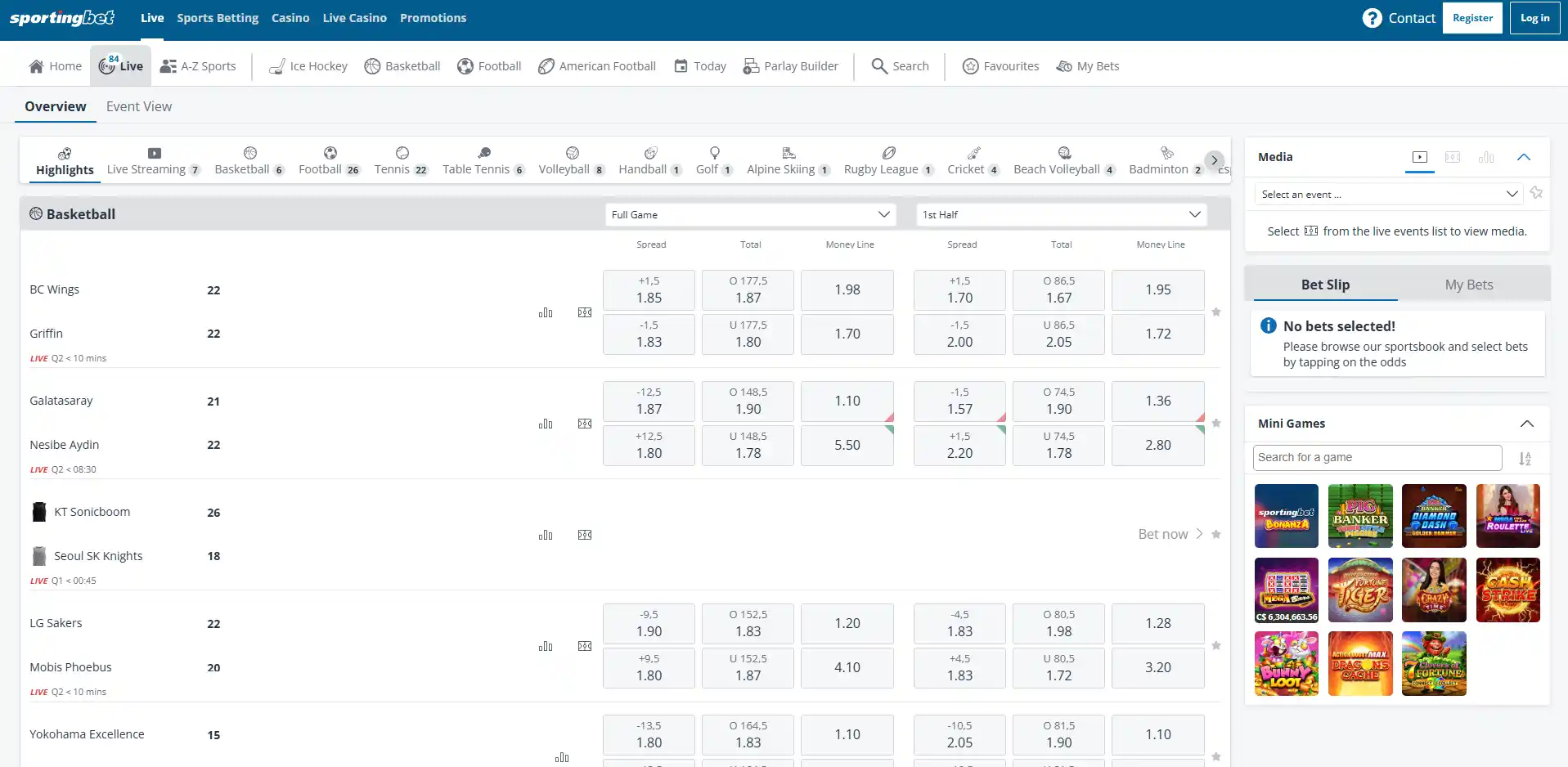Click the Search for a game field
Image resolution: width=1568 pixels, height=767 pixels.
[1377, 458]
